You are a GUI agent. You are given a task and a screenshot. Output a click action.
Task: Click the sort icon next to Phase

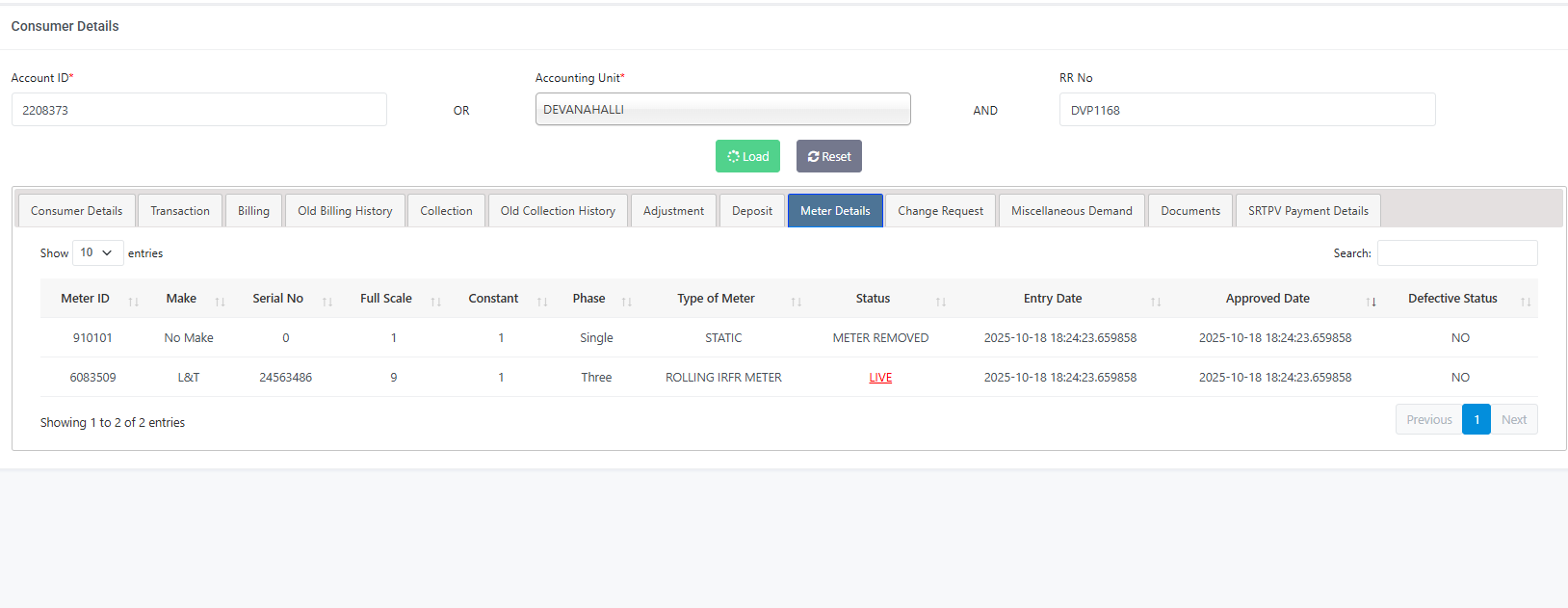[x=627, y=302]
